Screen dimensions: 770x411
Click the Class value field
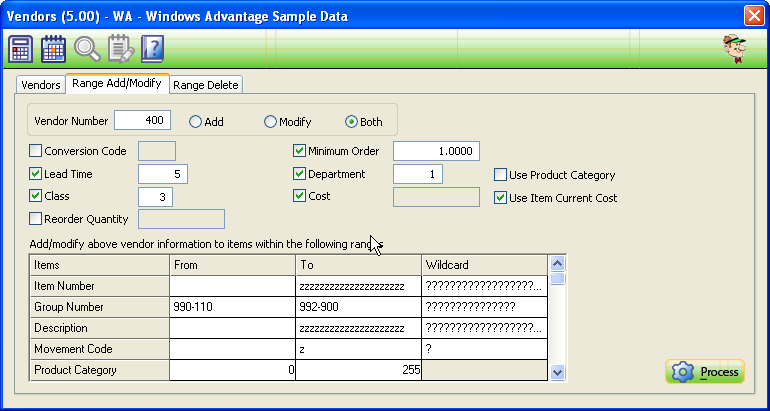(155, 197)
